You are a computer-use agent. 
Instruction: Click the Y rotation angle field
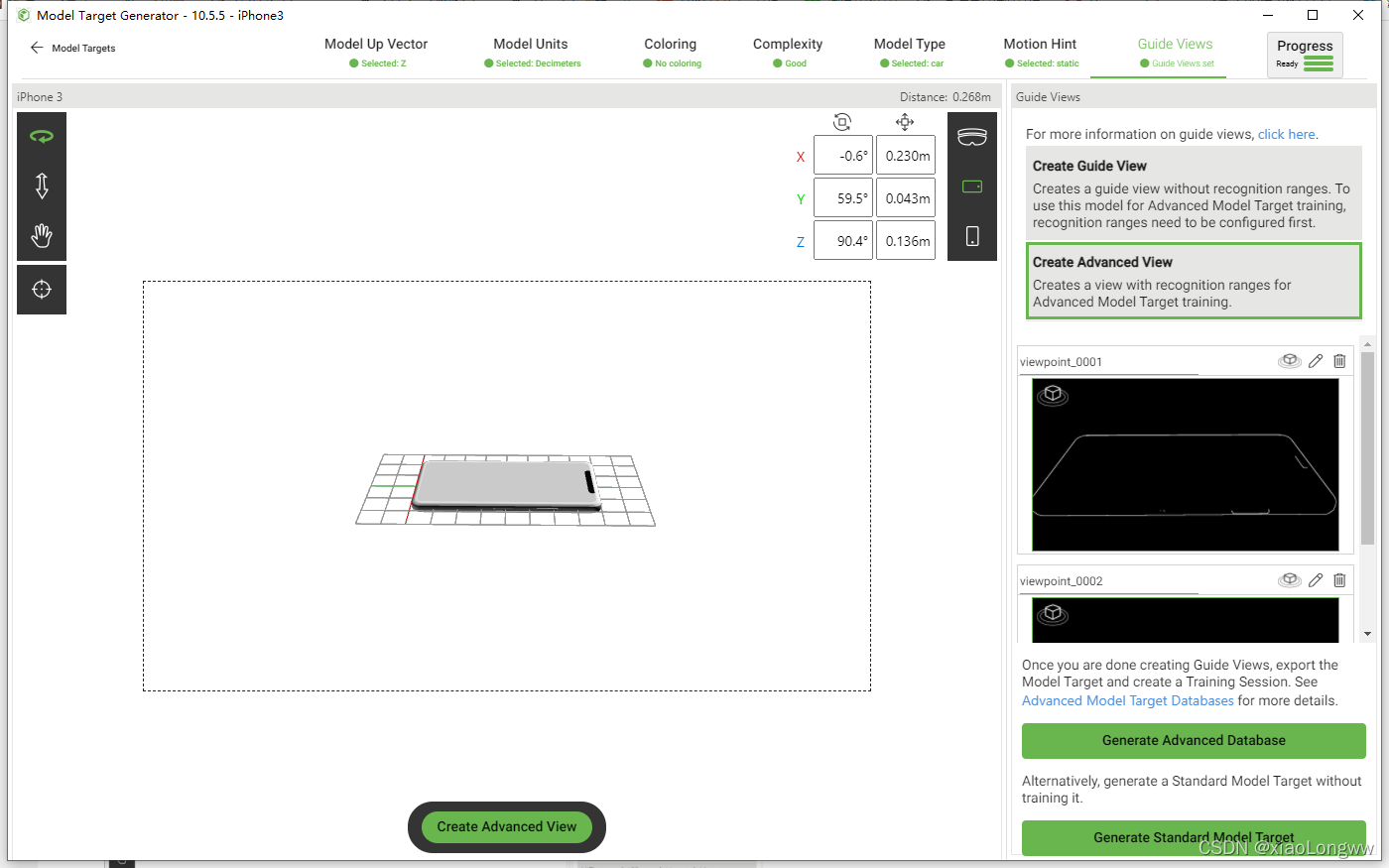pyautogui.click(x=843, y=198)
